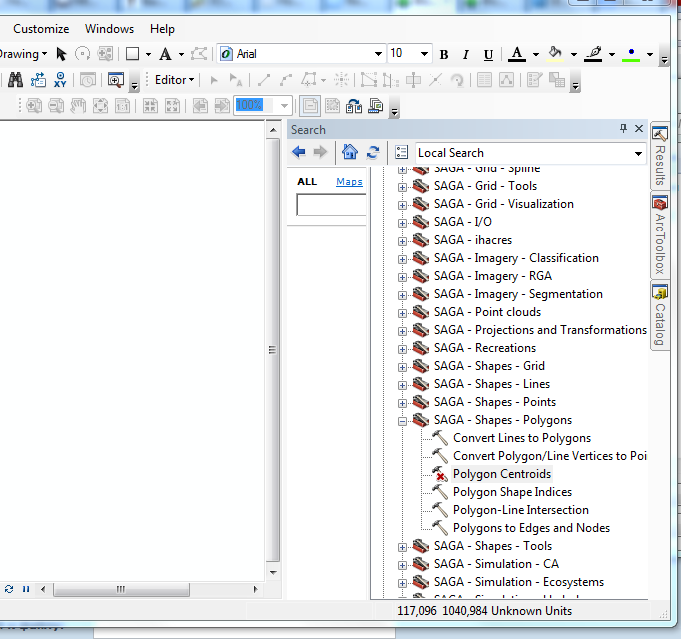Image resolution: width=681 pixels, height=639 pixels.
Task: Open the Polygon Shape Indices tool
Action: point(512,492)
